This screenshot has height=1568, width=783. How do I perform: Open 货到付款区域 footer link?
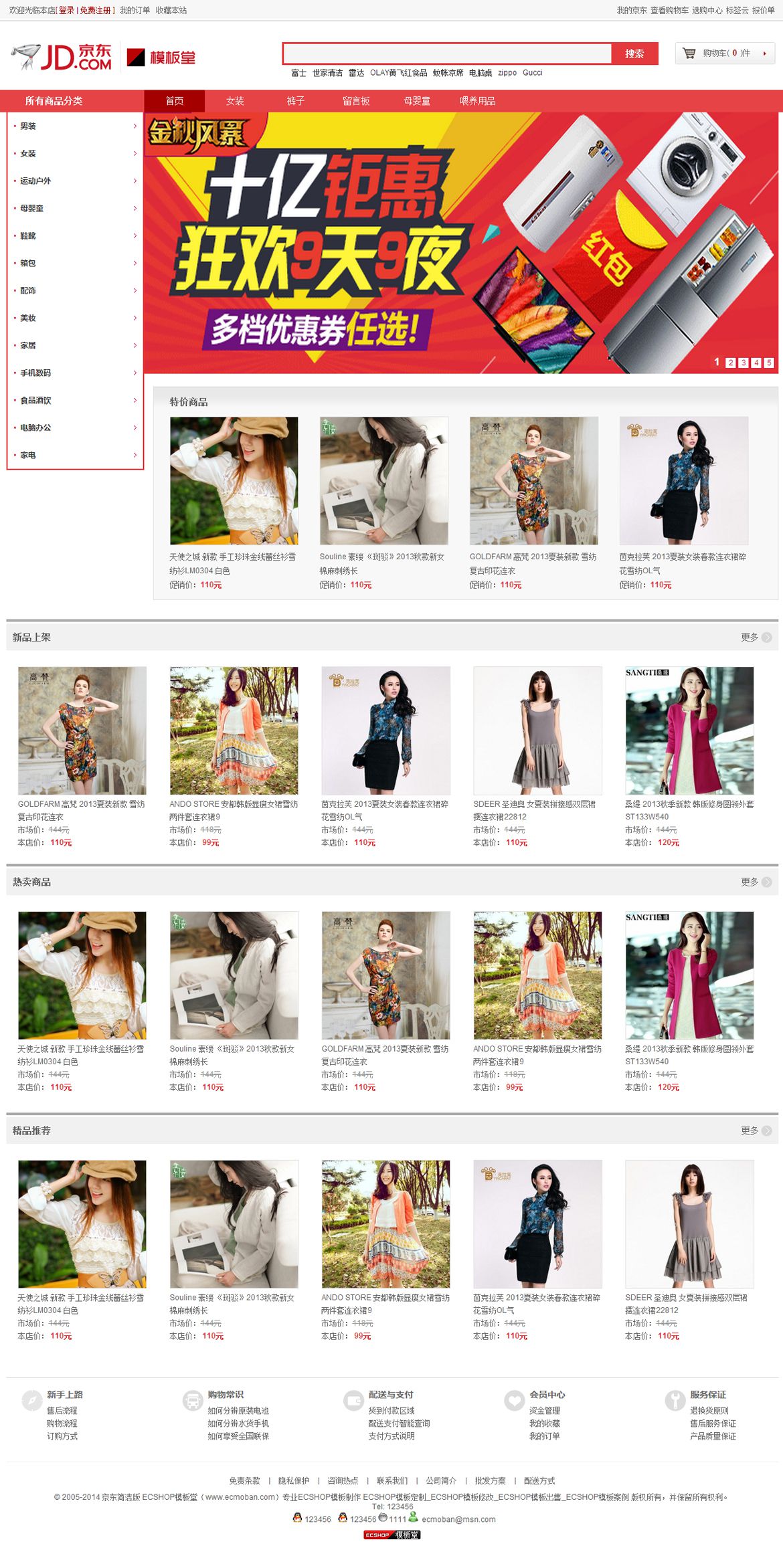pyautogui.click(x=391, y=1411)
